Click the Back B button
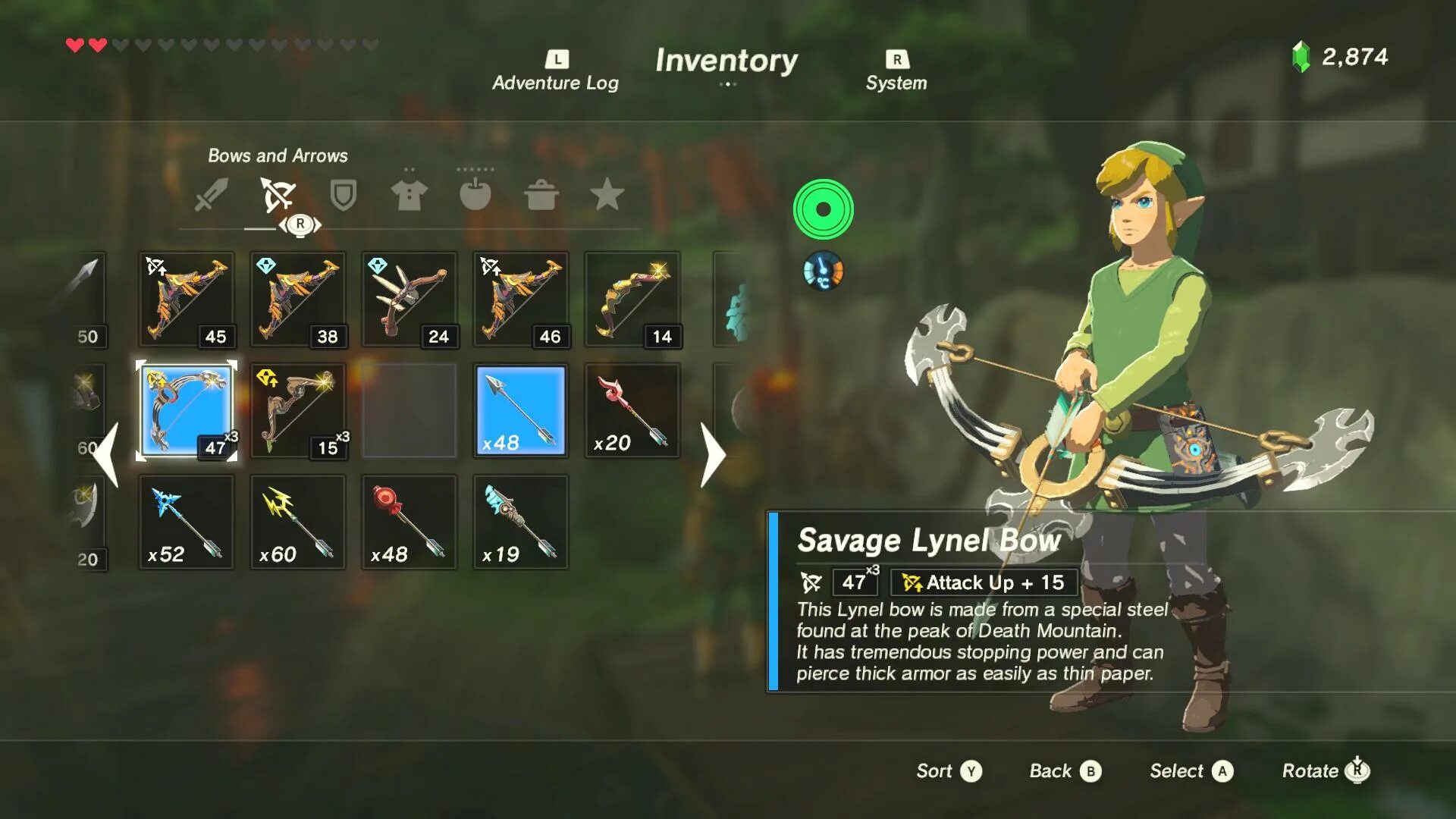This screenshot has width=1456, height=819. click(1065, 771)
